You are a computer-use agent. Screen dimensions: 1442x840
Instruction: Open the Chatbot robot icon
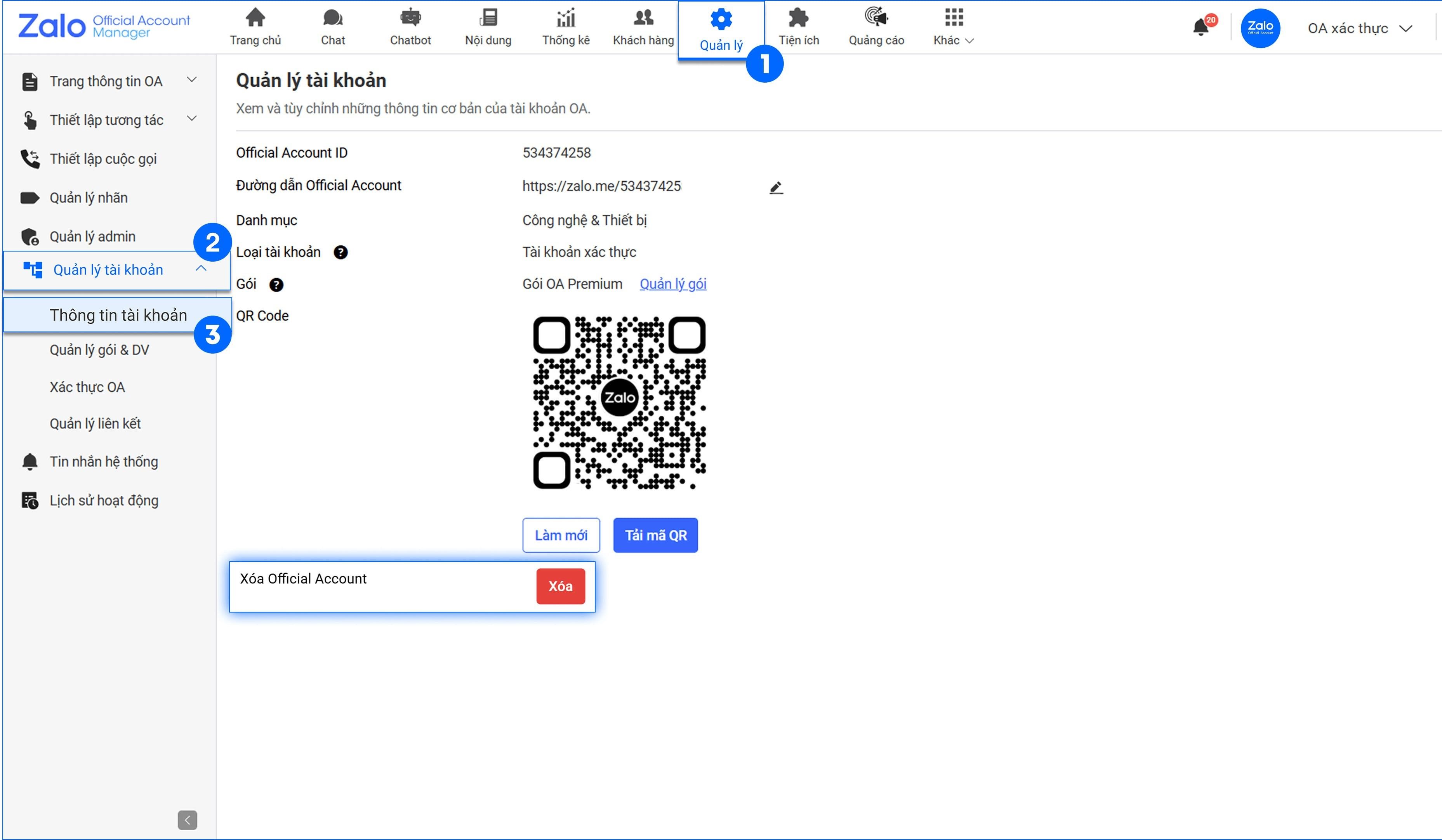(410, 18)
